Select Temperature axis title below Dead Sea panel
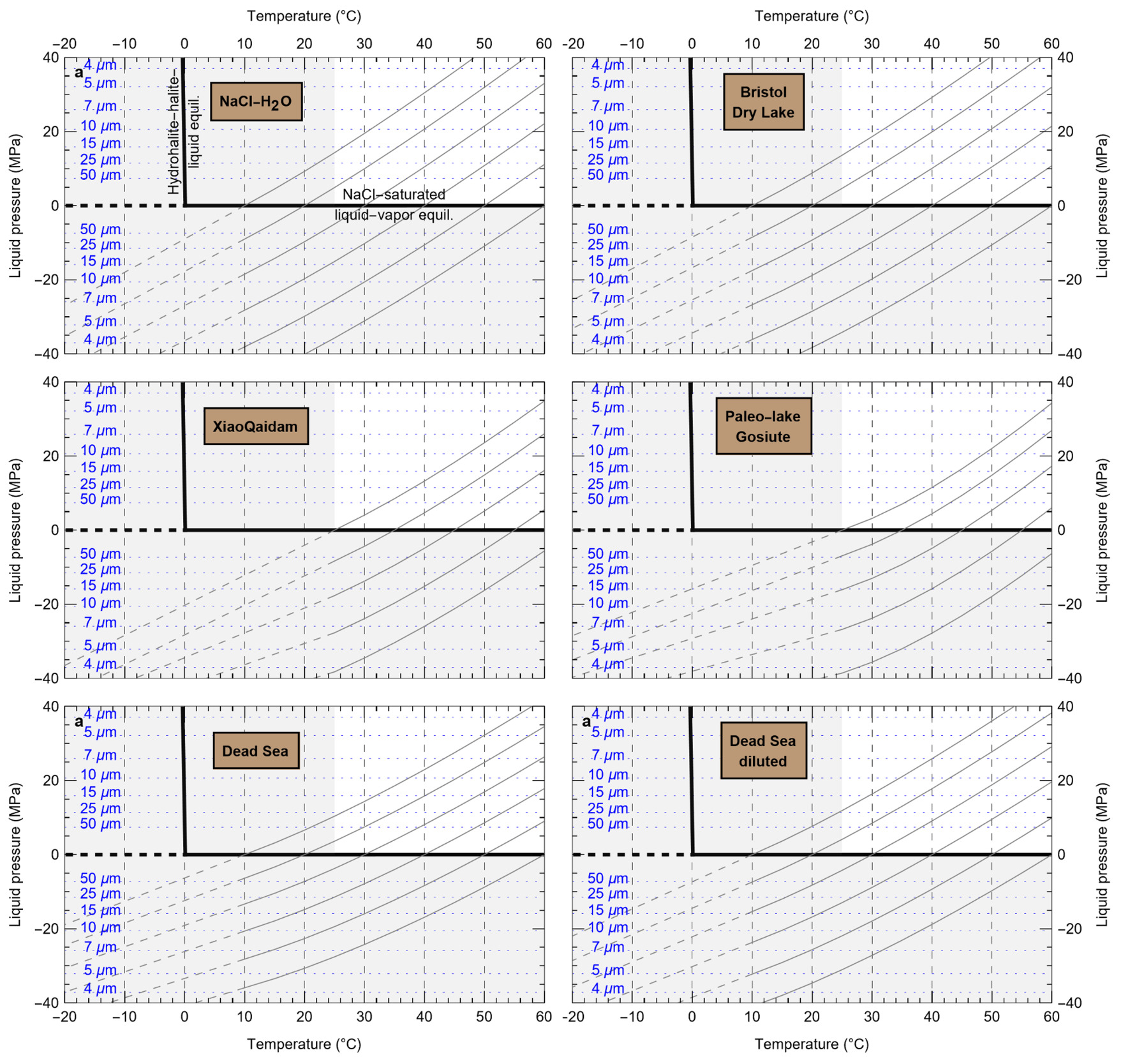Screen dimensions: 1121x1064 (x=304, y=1044)
